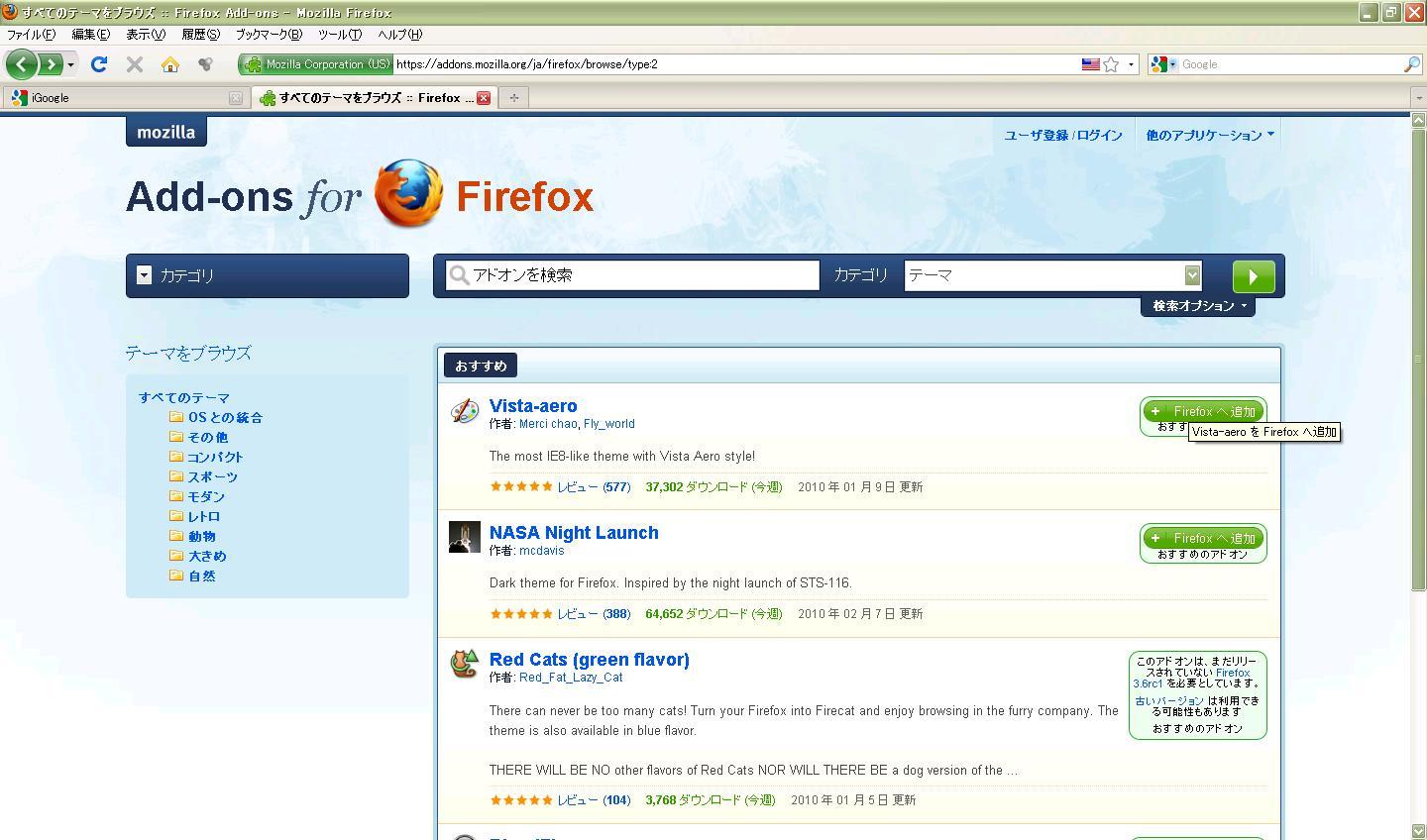The width and height of the screenshot is (1427, 840).
Task: Open the ツール menu
Action: pyautogui.click(x=340, y=35)
